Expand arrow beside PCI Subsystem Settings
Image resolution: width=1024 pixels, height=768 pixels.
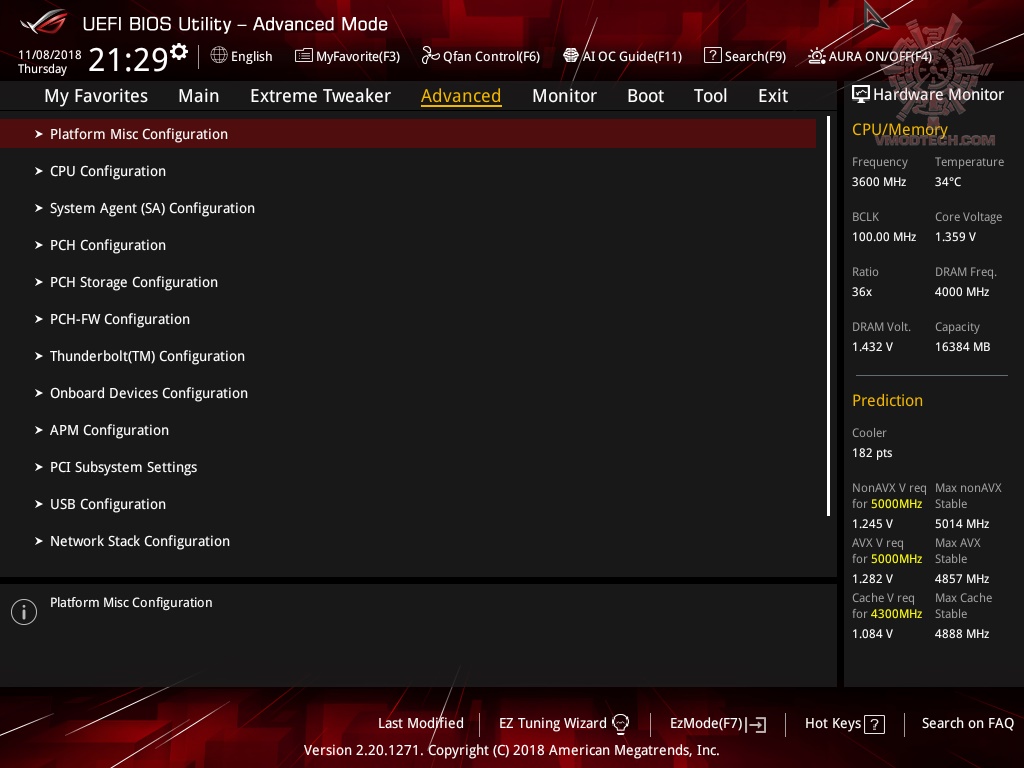pos(39,467)
